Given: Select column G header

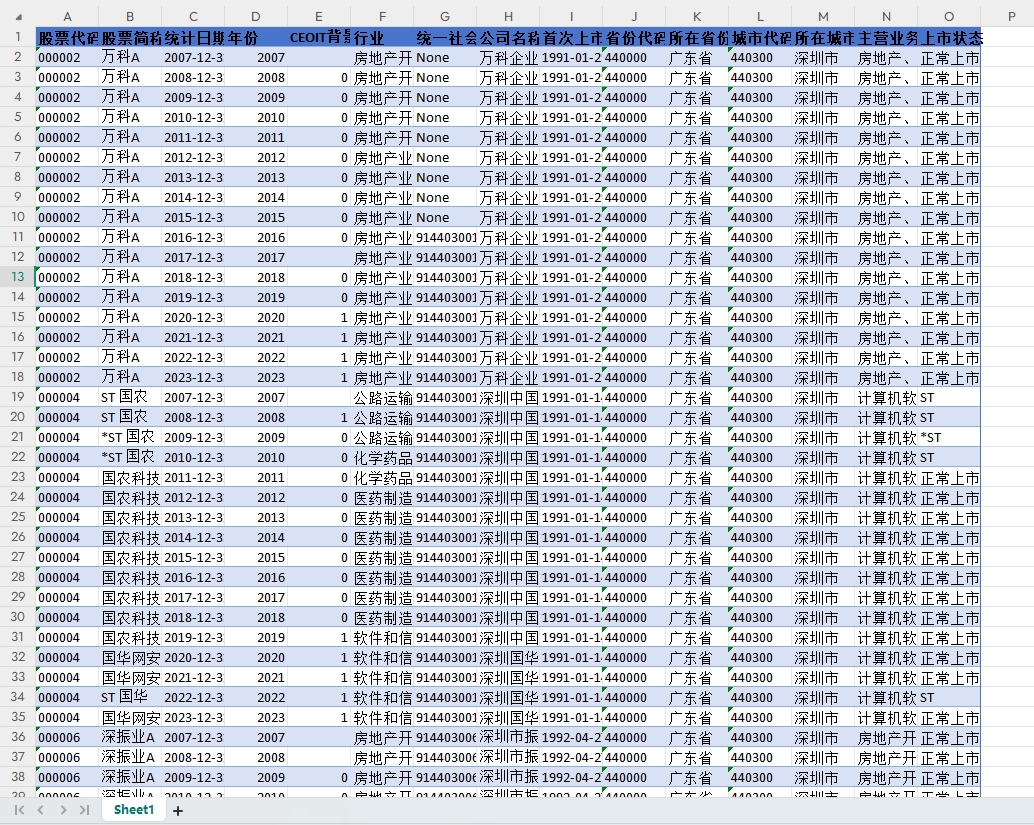Looking at the screenshot, I should 445,16.
